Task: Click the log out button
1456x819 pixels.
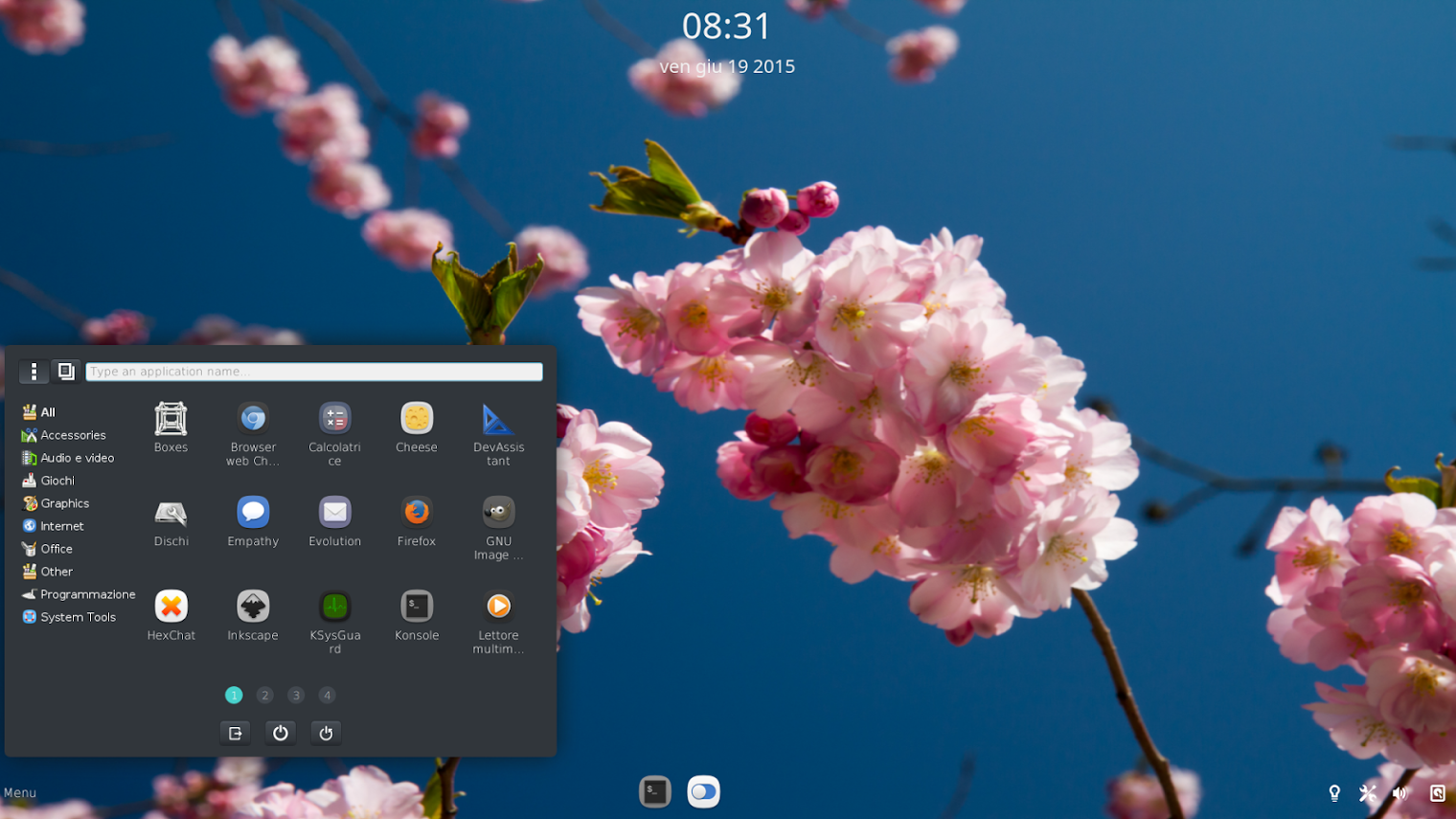Action: 236,733
